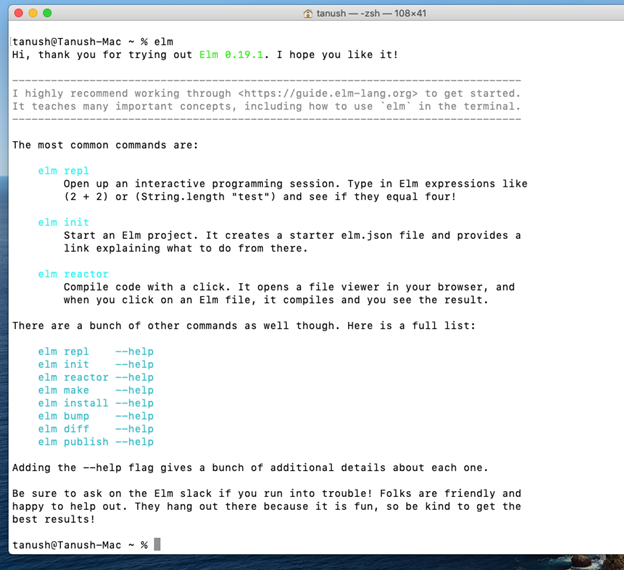Screen dimensions: 624x570
Task: Click the red close window button
Action: (18, 13)
